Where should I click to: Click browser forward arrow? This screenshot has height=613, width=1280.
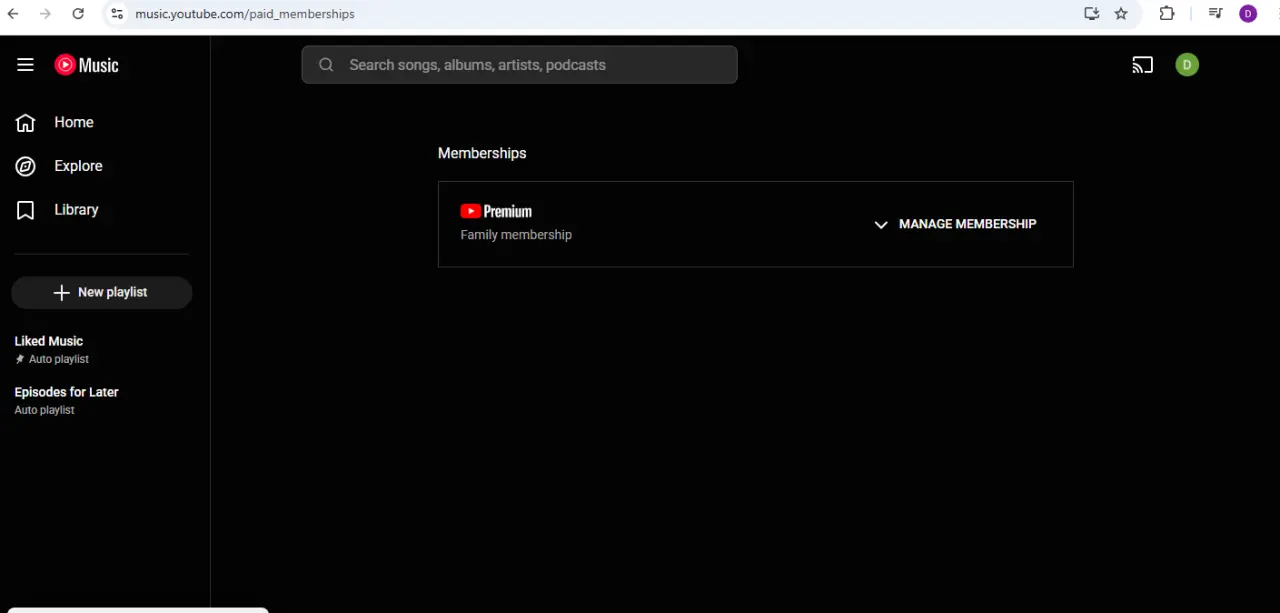(45, 14)
